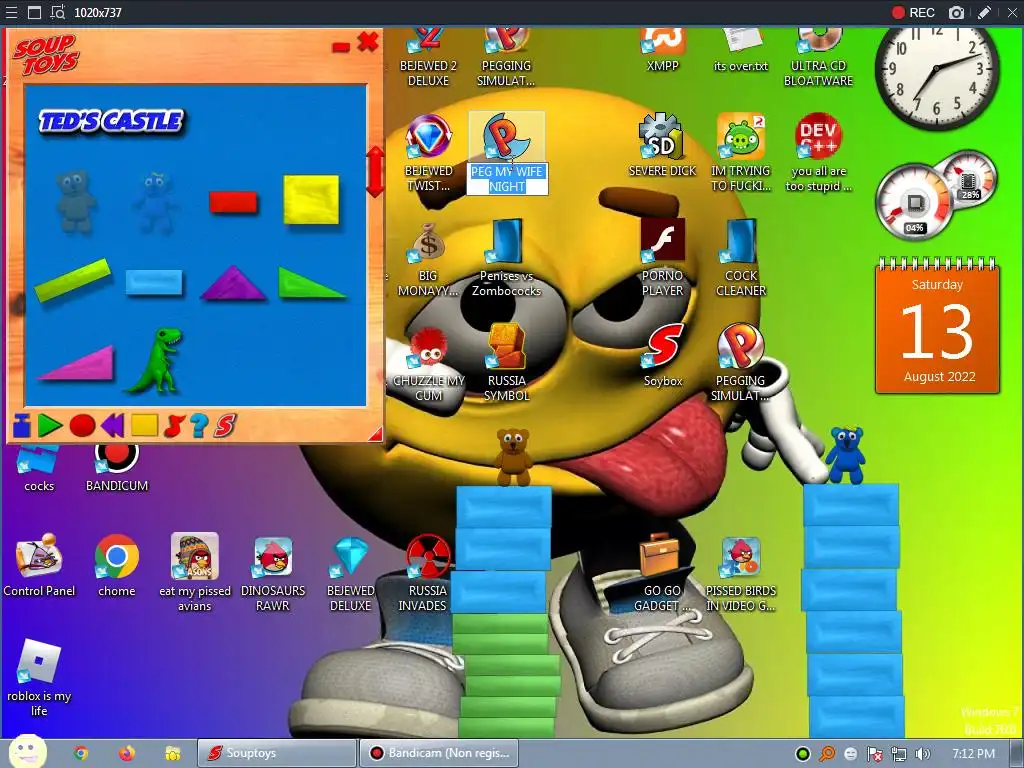Click Soup Toys window red resize corner
Viewport: 1024px width, 768px height.
pyautogui.click(x=376, y=434)
